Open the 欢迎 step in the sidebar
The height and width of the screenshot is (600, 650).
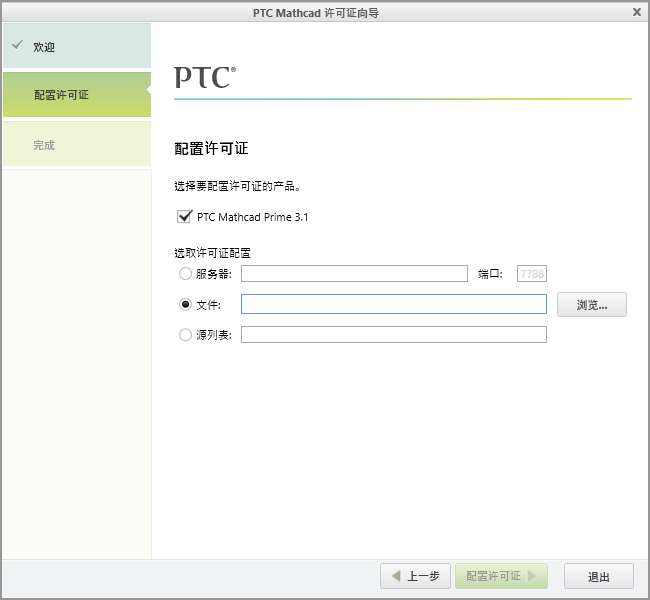click(77, 46)
